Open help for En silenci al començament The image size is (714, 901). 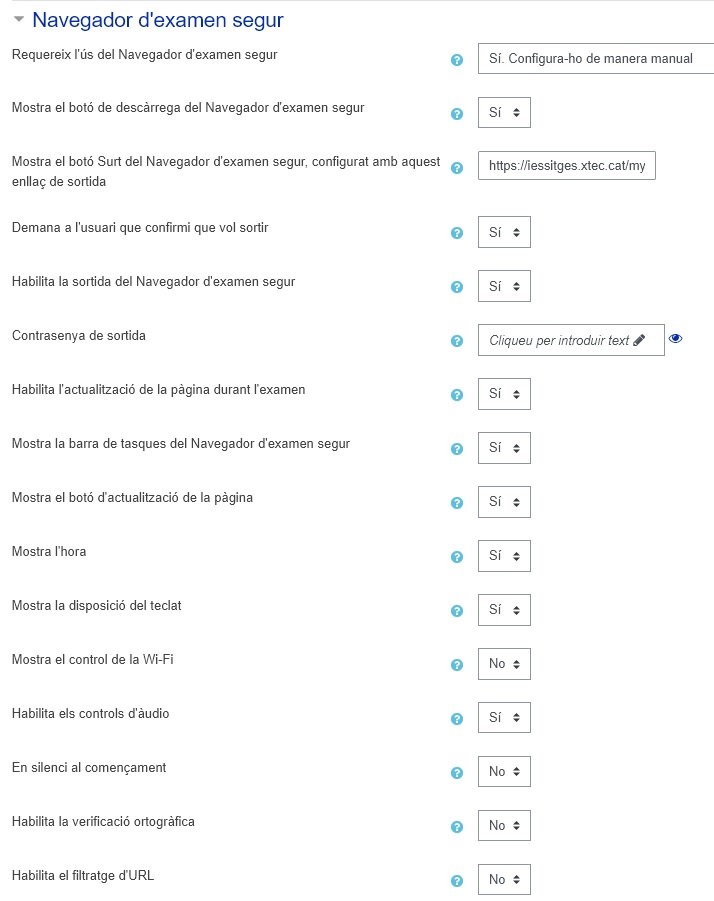(457, 773)
